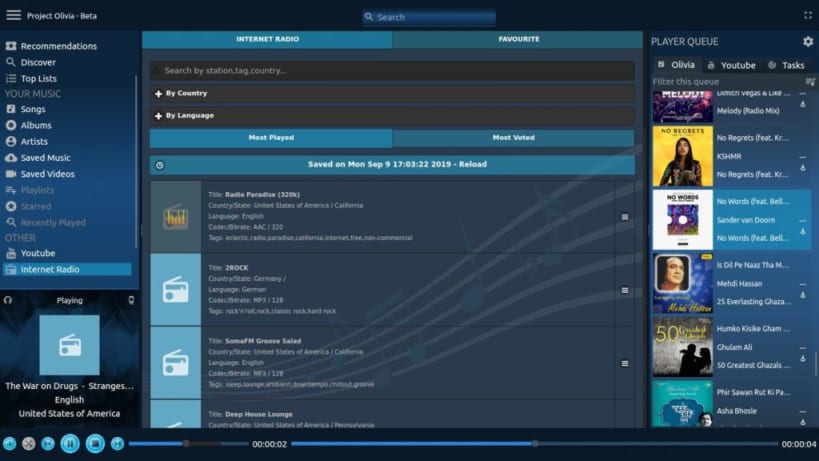This screenshot has width=819, height=461.
Task: Click the 'Deep House Lounge' station title
Action: tap(259, 414)
